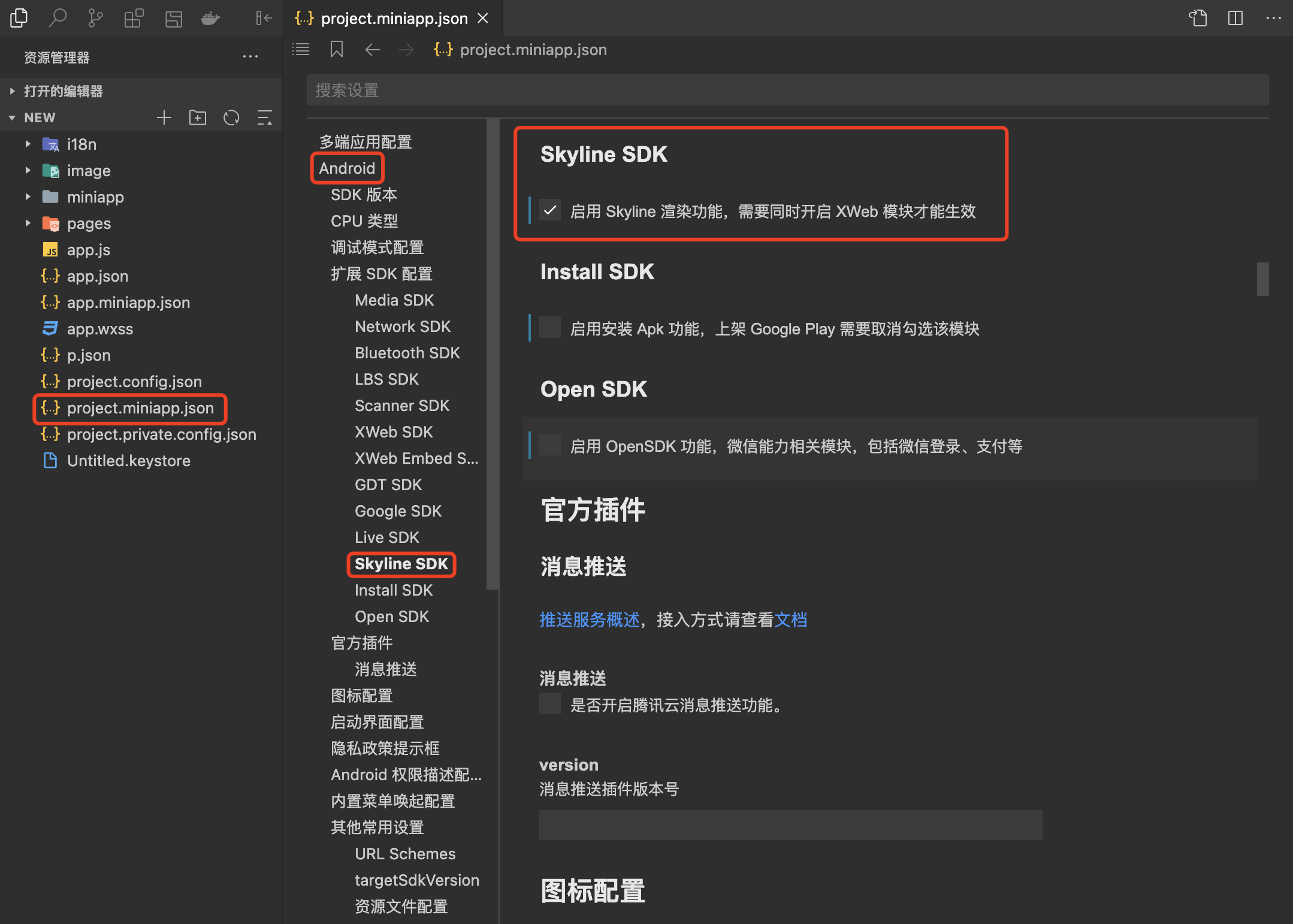
Task: Click the app.wxss stylesheet icon
Action: (51, 328)
